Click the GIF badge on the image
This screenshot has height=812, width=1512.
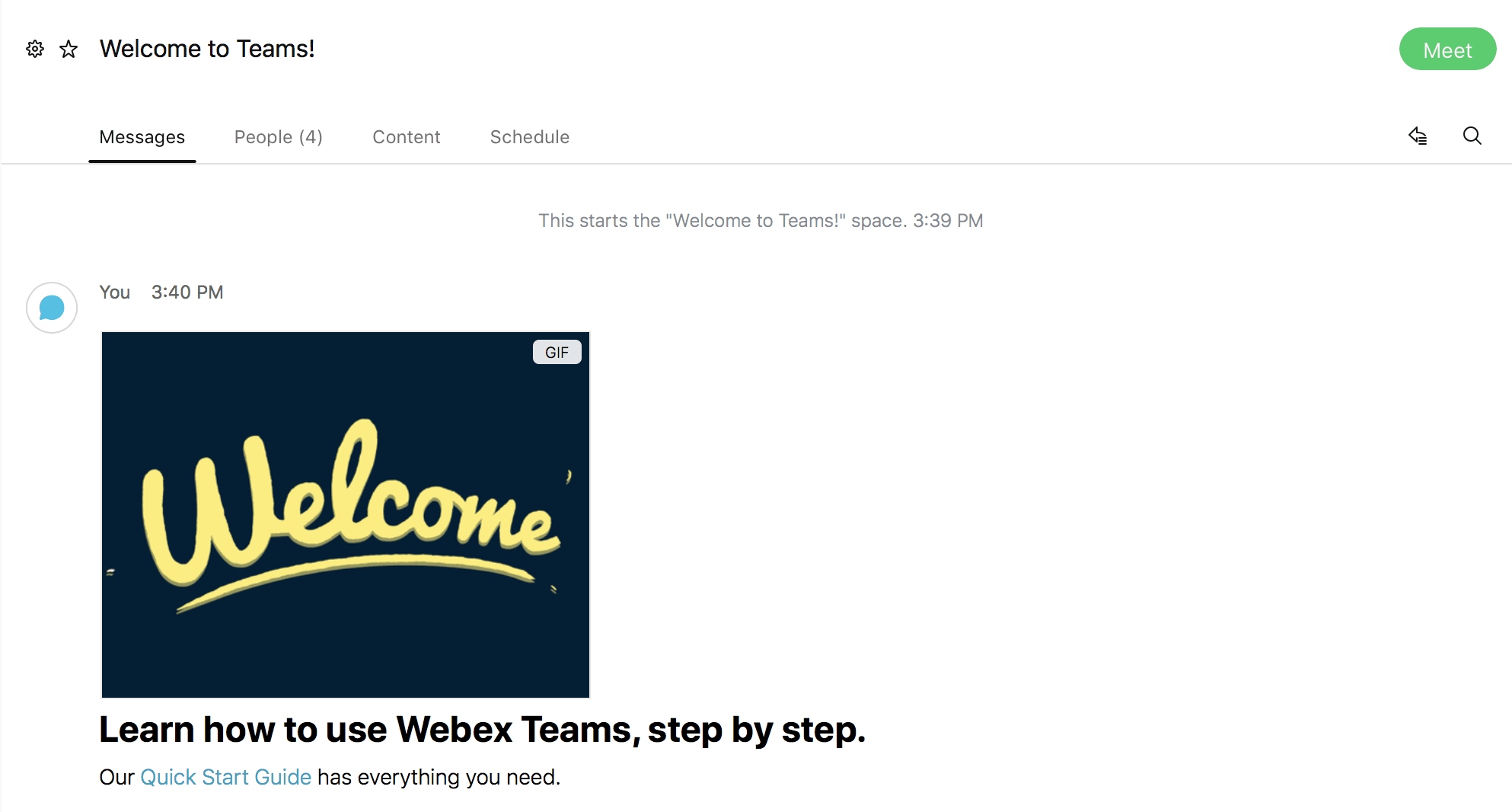coord(557,352)
